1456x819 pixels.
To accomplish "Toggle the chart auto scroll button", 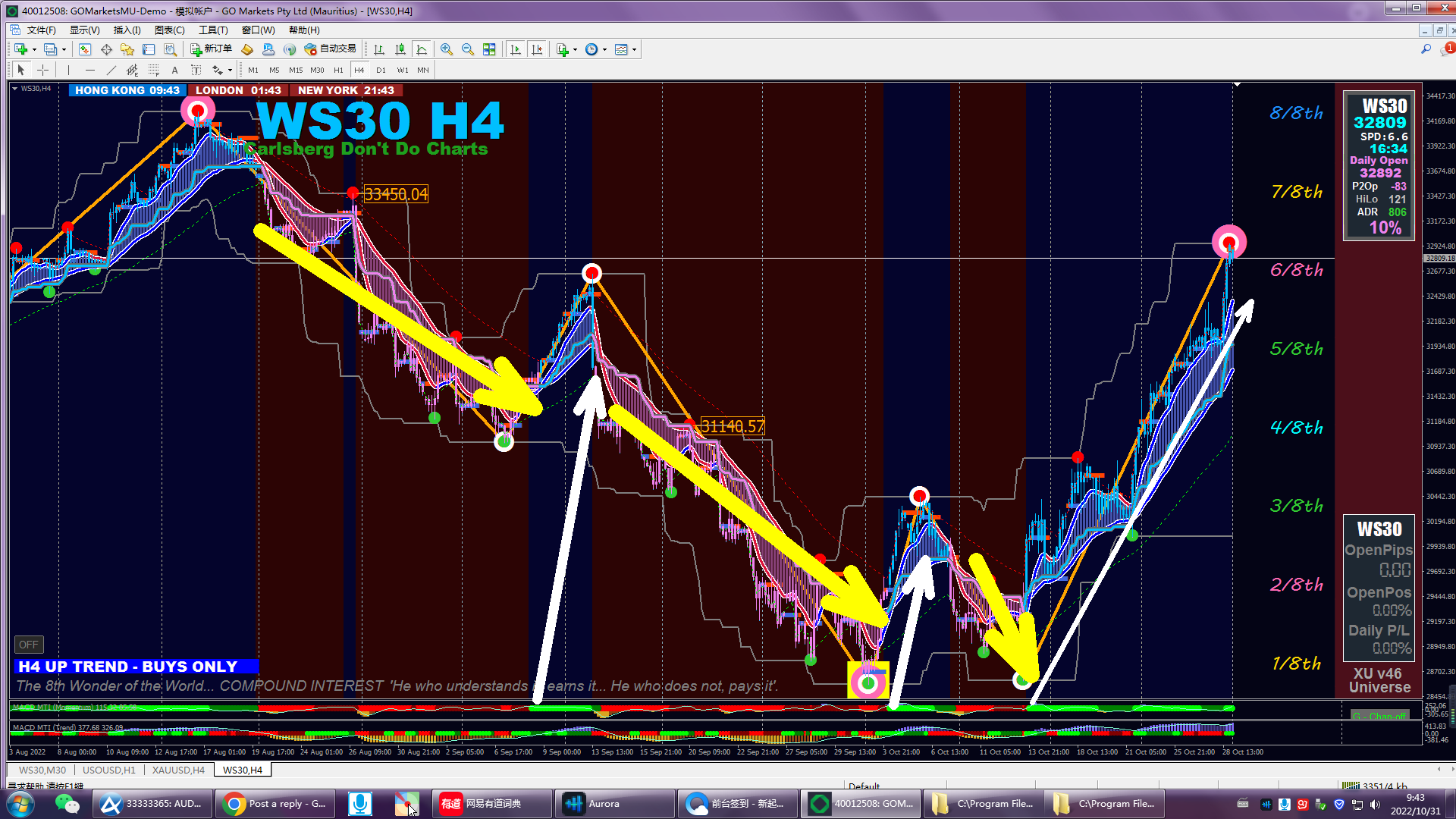I will pyautogui.click(x=516, y=49).
